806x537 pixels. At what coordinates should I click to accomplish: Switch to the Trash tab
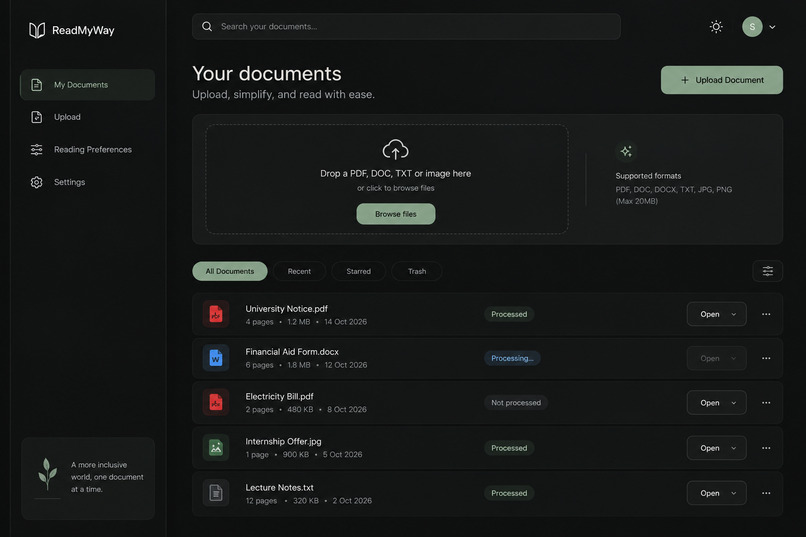(417, 271)
